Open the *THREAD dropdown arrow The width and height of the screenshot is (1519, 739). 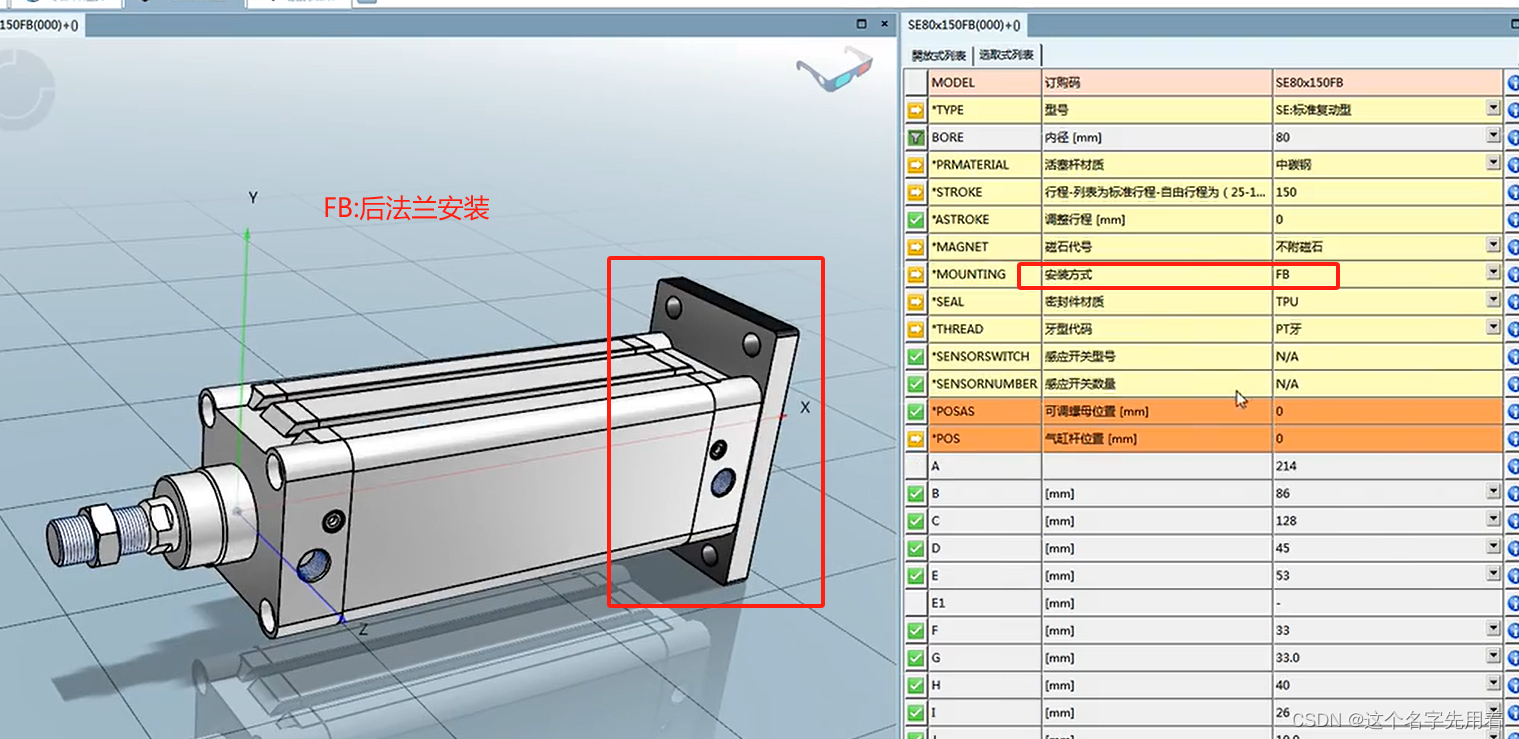[1494, 327]
